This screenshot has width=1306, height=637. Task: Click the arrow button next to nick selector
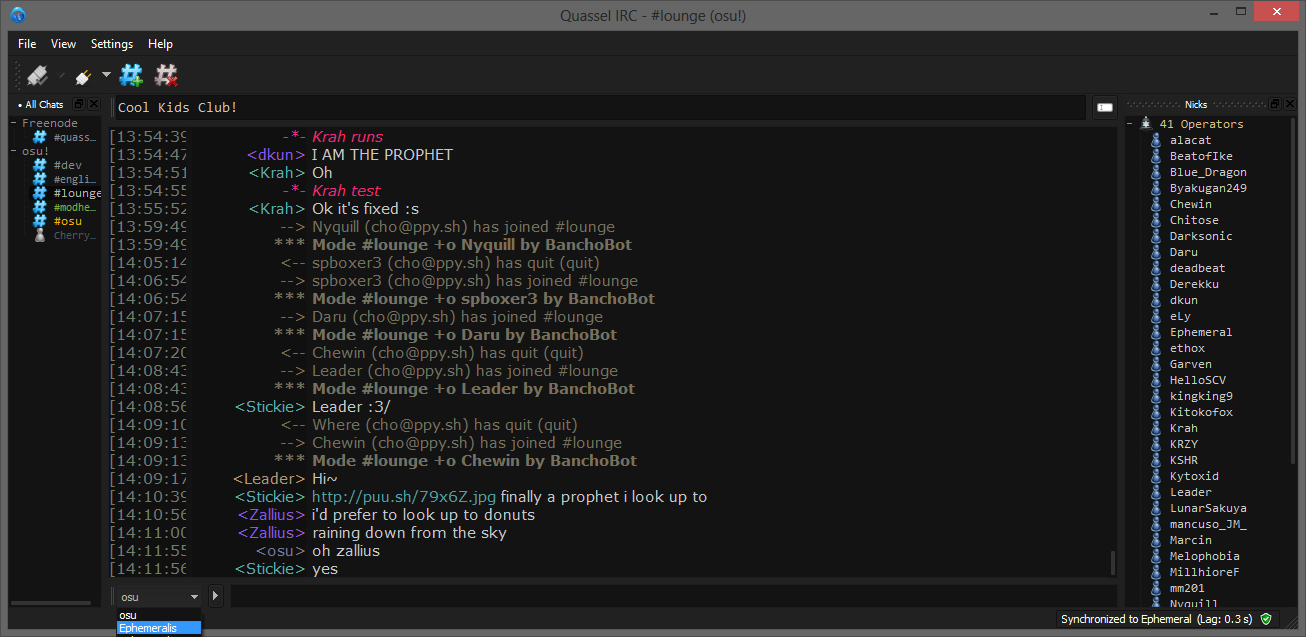216,596
